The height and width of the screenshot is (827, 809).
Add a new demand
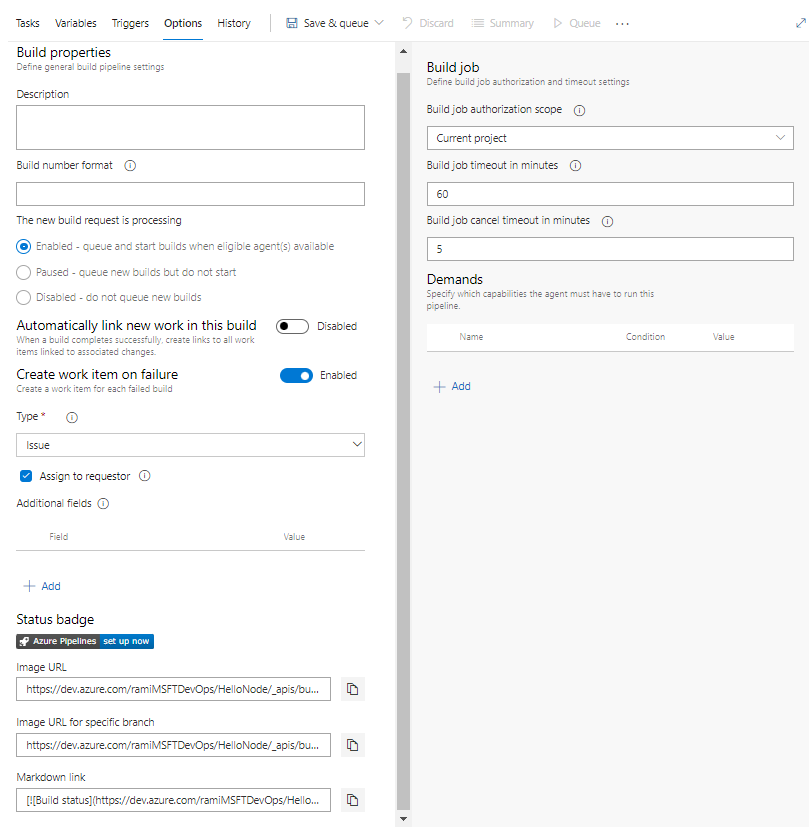point(452,387)
